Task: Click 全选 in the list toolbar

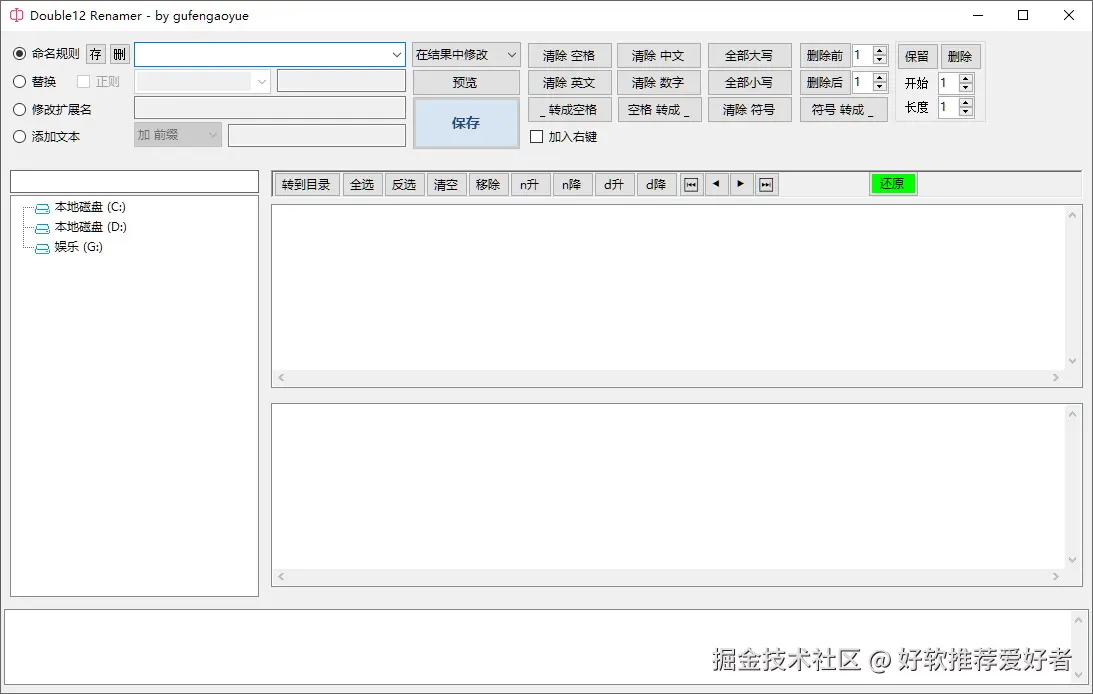Action: [x=362, y=185]
